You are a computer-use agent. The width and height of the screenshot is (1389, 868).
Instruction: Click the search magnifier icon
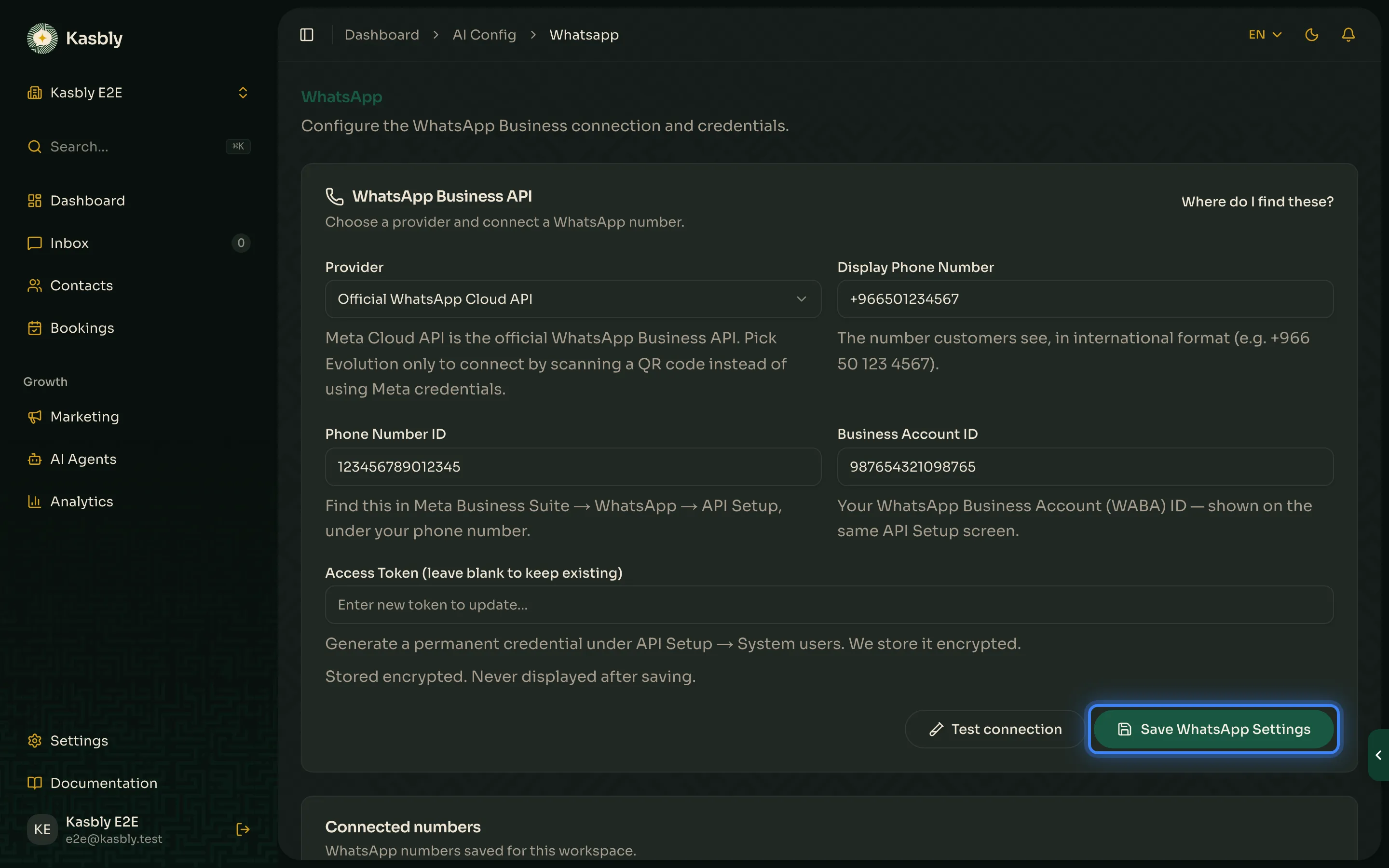click(x=34, y=147)
